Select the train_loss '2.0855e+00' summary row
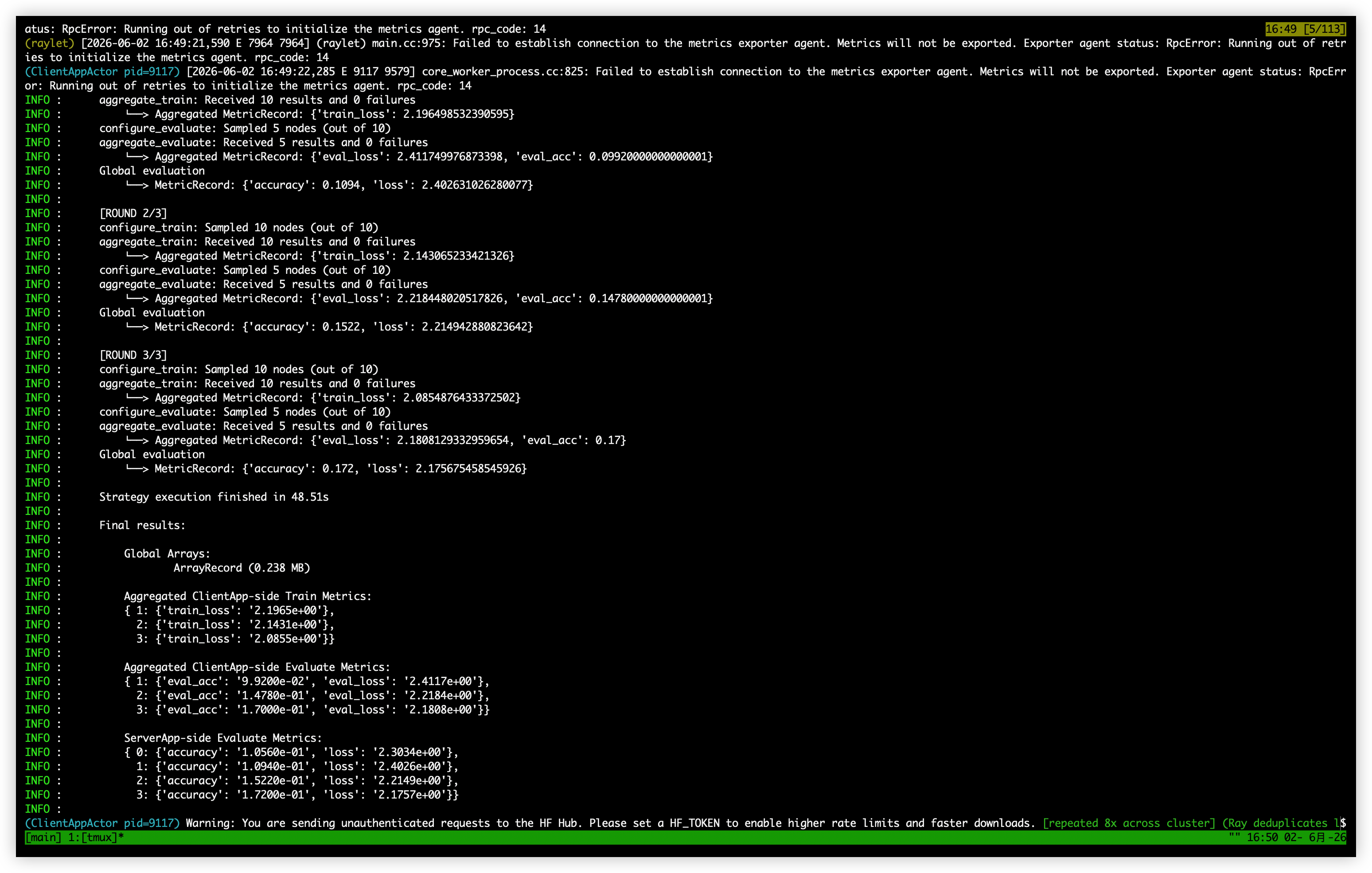This screenshot has width=1372, height=873. click(x=235, y=639)
